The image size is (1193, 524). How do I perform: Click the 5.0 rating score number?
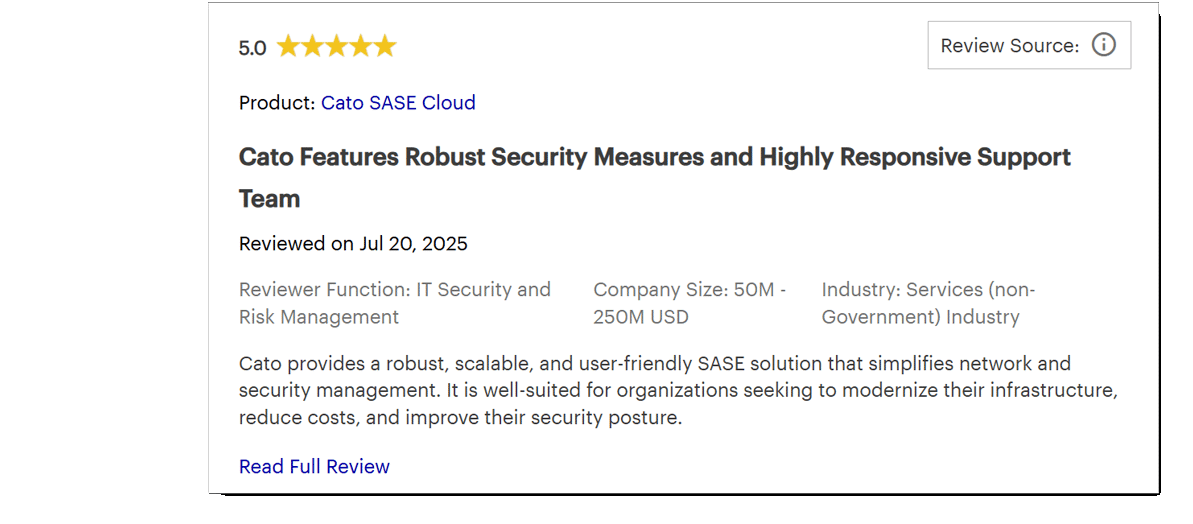pos(252,48)
